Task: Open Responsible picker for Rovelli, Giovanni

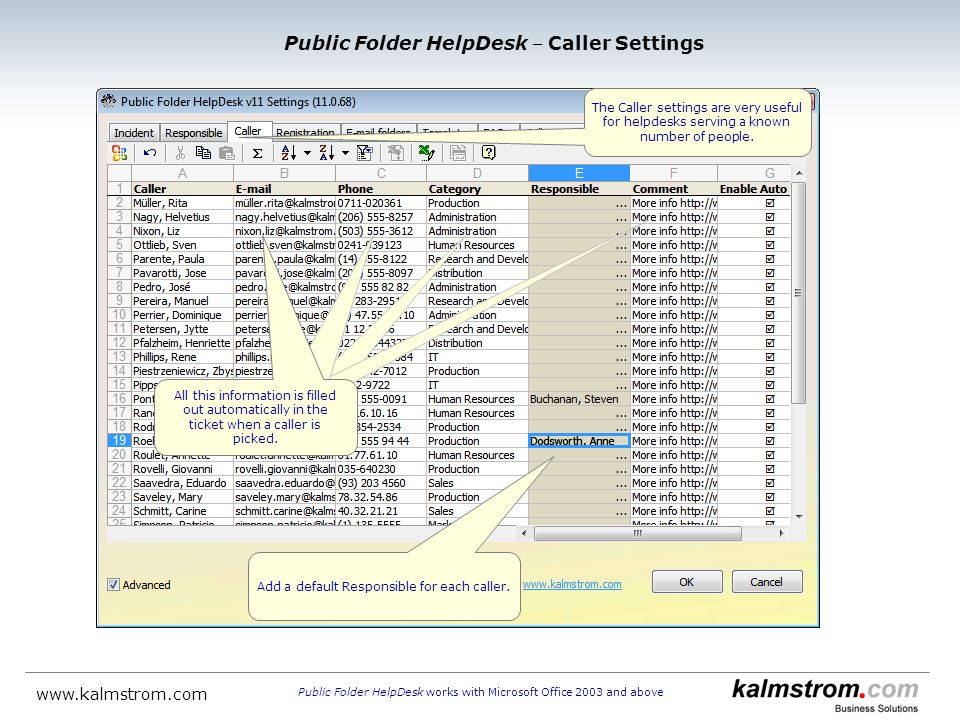Action: click(x=621, y=470)
